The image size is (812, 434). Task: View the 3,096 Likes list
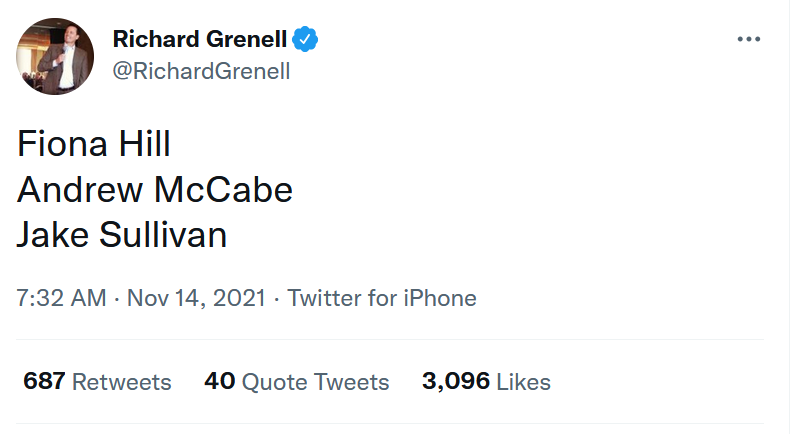click(x=486, y=382)
